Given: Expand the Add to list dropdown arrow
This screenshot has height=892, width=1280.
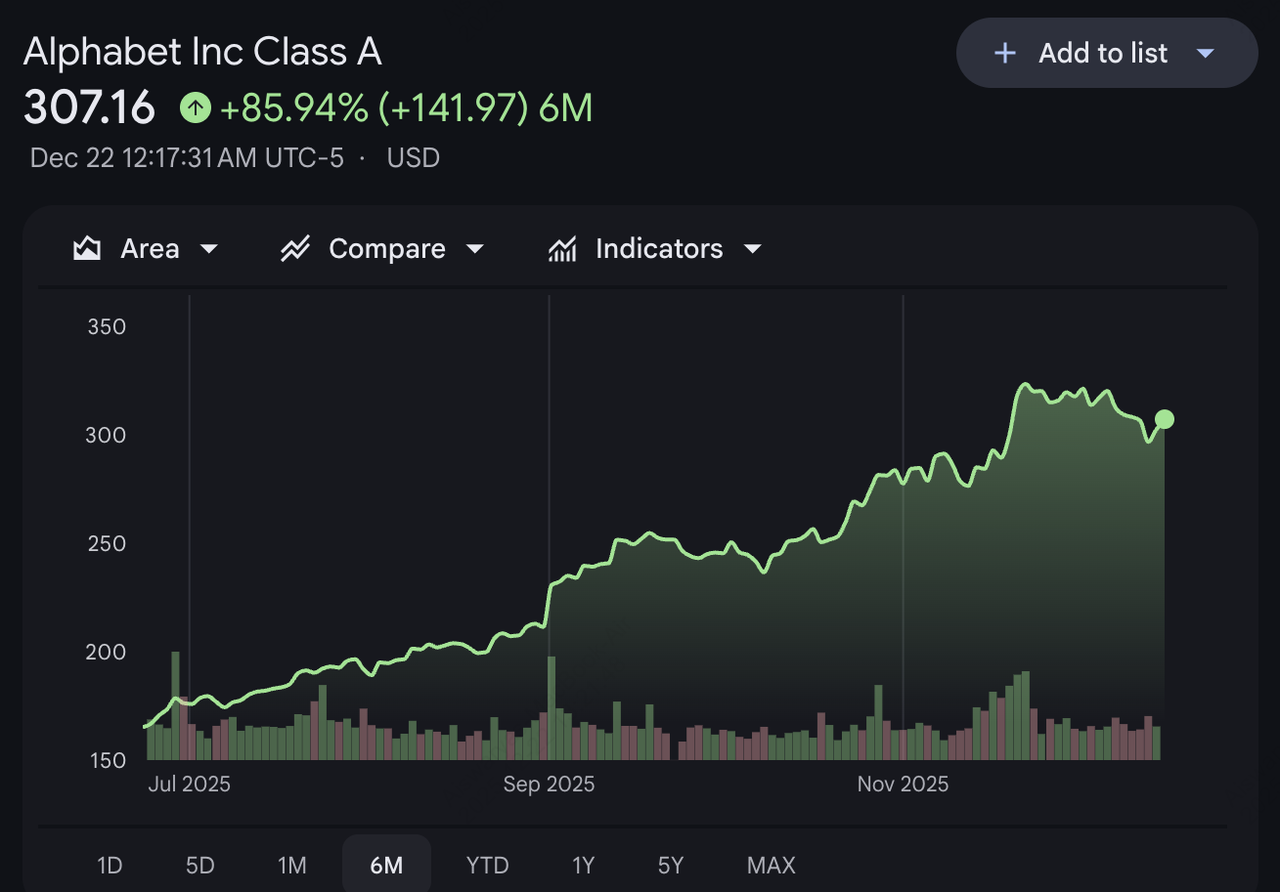Looking at the screenshot, I should [x=1206, y=53].
